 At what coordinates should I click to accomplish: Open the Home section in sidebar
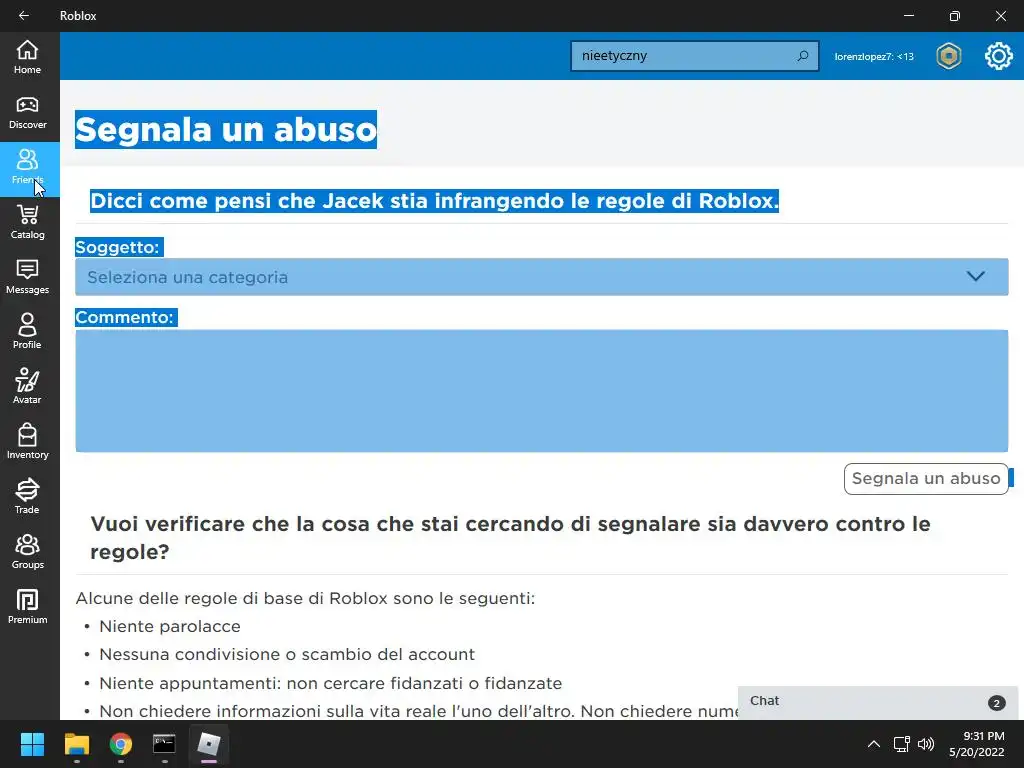coord(27,57)
